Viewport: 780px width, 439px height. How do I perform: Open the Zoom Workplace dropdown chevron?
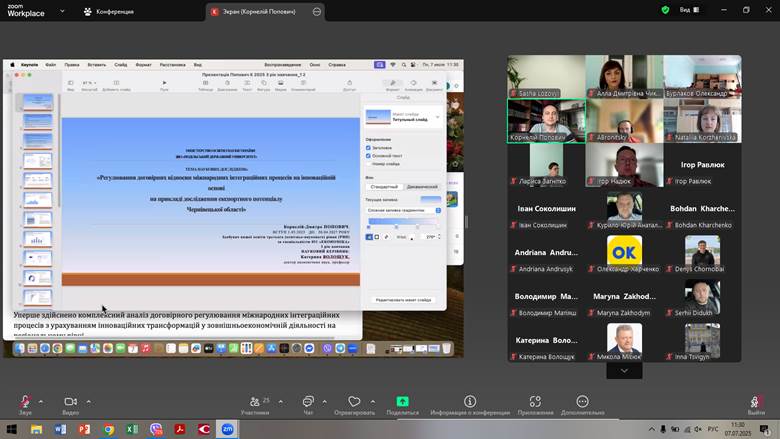pos(64,11)
